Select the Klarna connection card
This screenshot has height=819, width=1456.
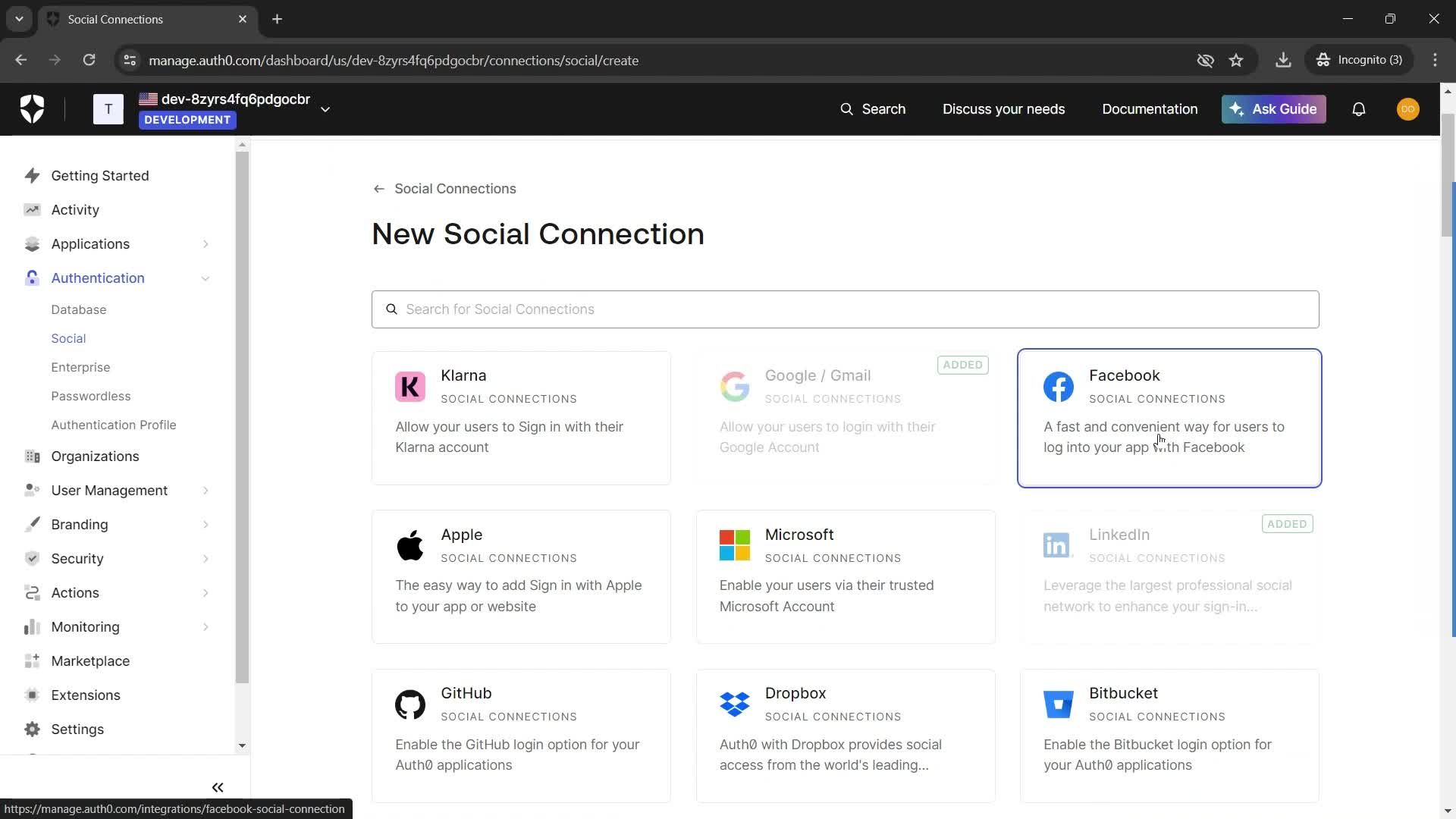click(x=521, y=418)
